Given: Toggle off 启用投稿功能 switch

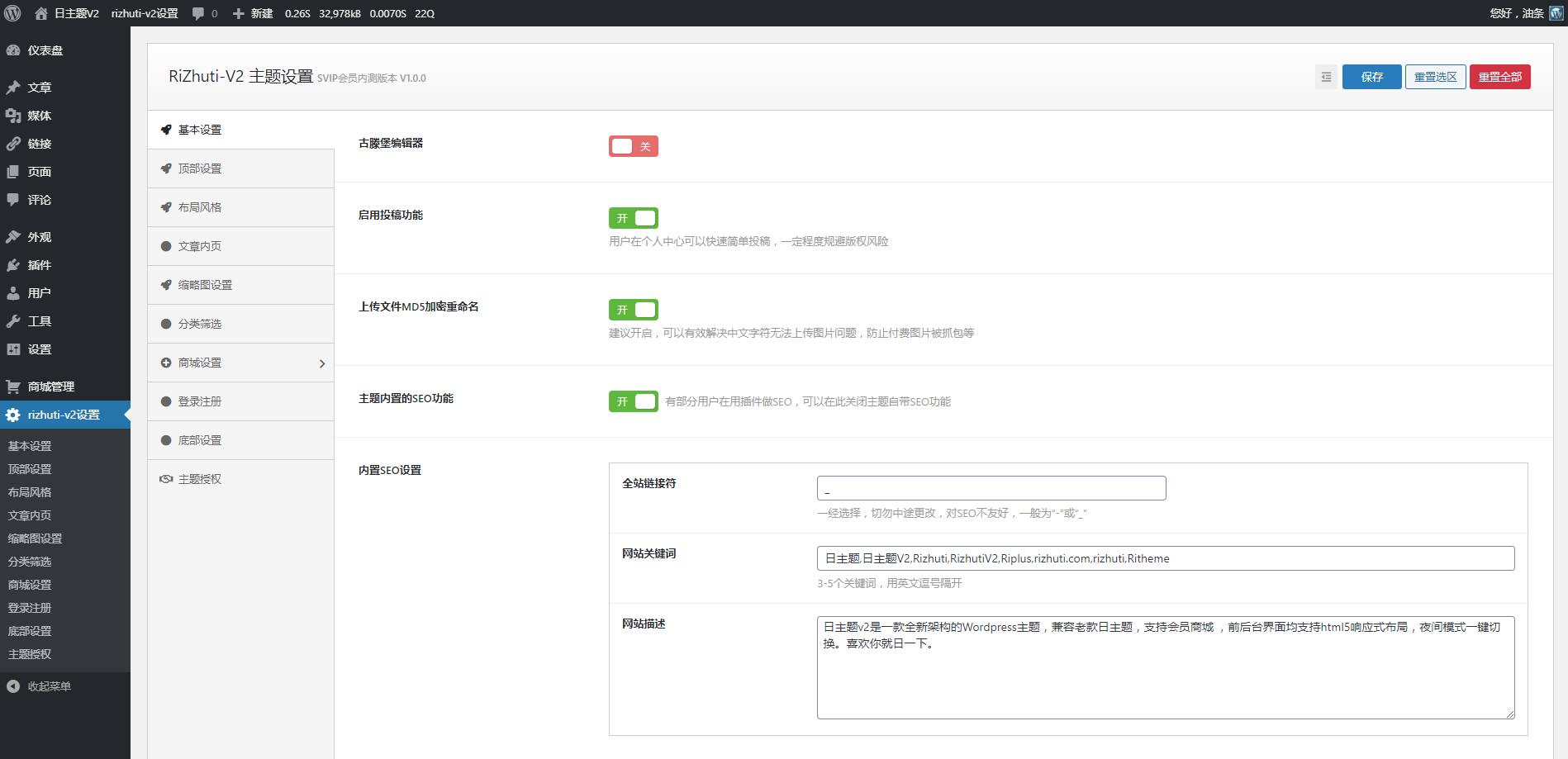Looking at the screenshot, I should point(634,218).
